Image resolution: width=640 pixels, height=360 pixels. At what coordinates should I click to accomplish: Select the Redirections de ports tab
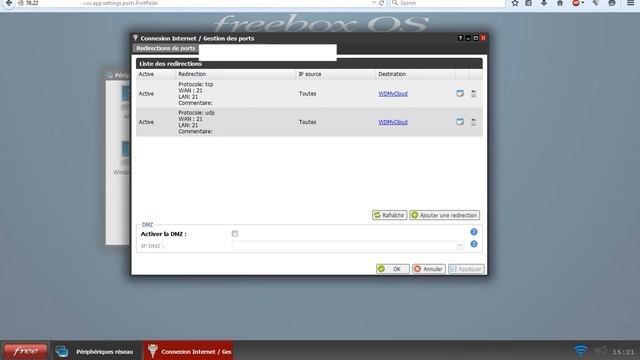click(165, 48)
